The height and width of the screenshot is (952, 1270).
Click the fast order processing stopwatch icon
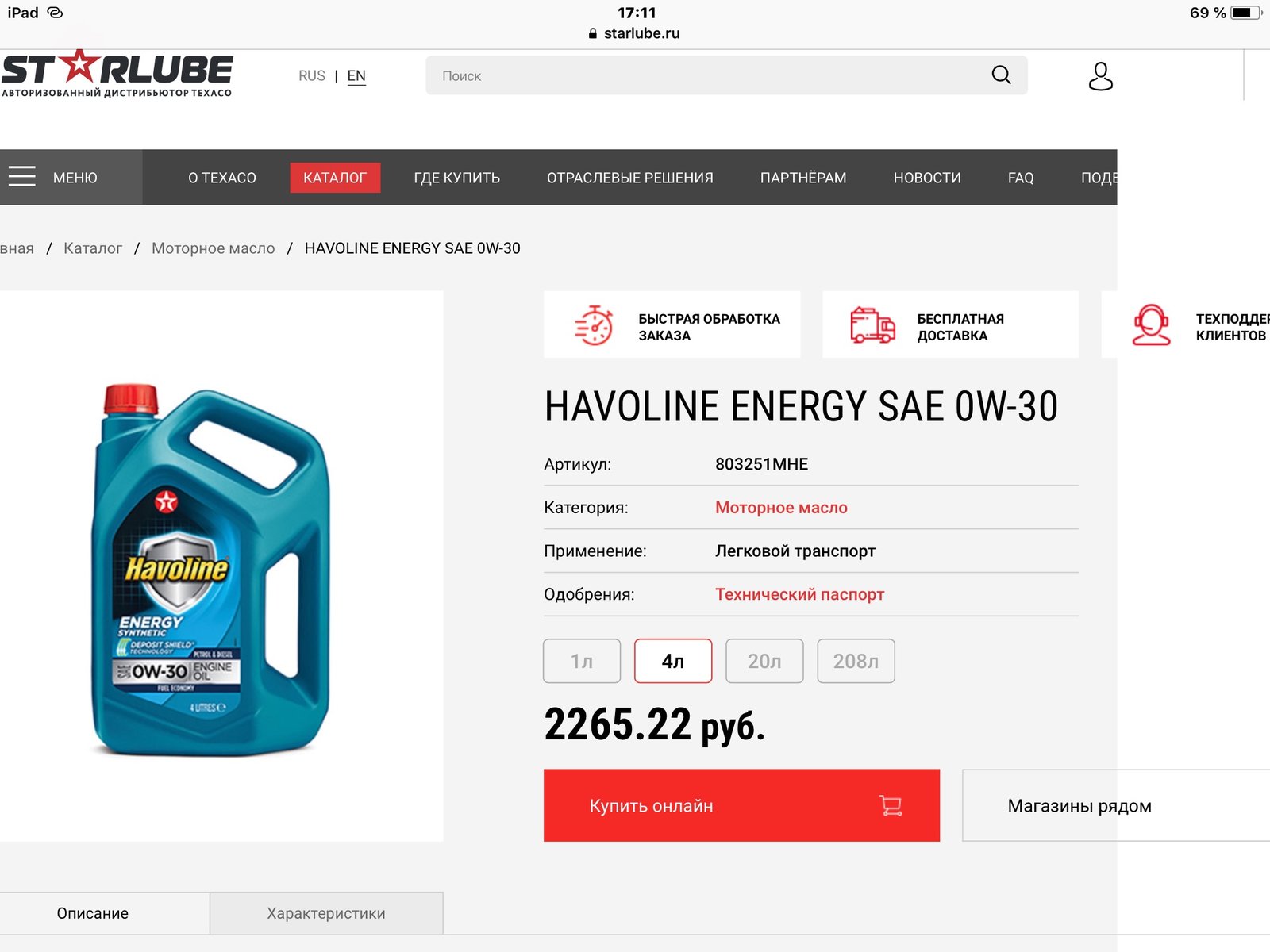tap(594, 325)
